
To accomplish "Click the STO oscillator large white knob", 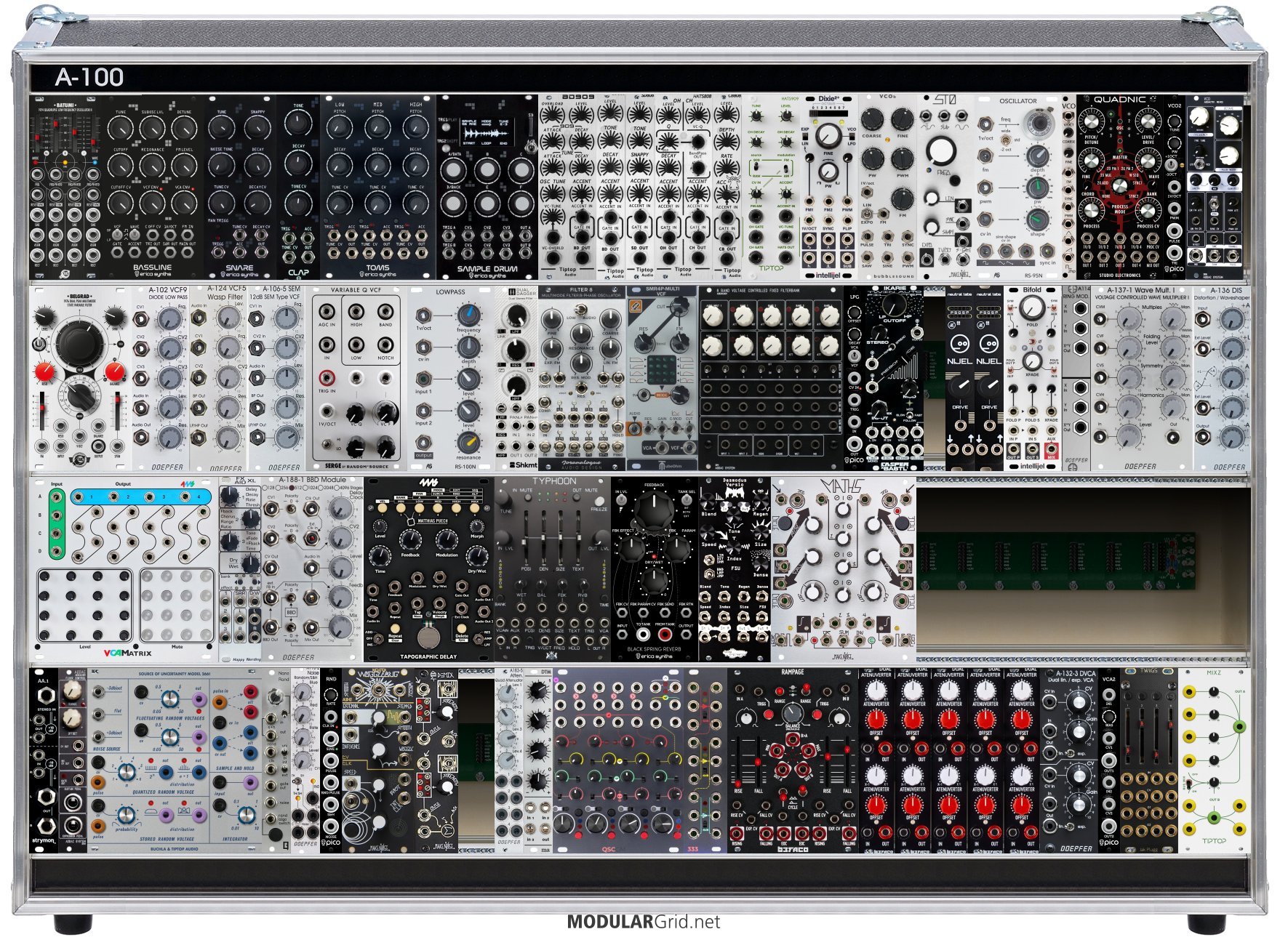I will click(x=941, y=151).
